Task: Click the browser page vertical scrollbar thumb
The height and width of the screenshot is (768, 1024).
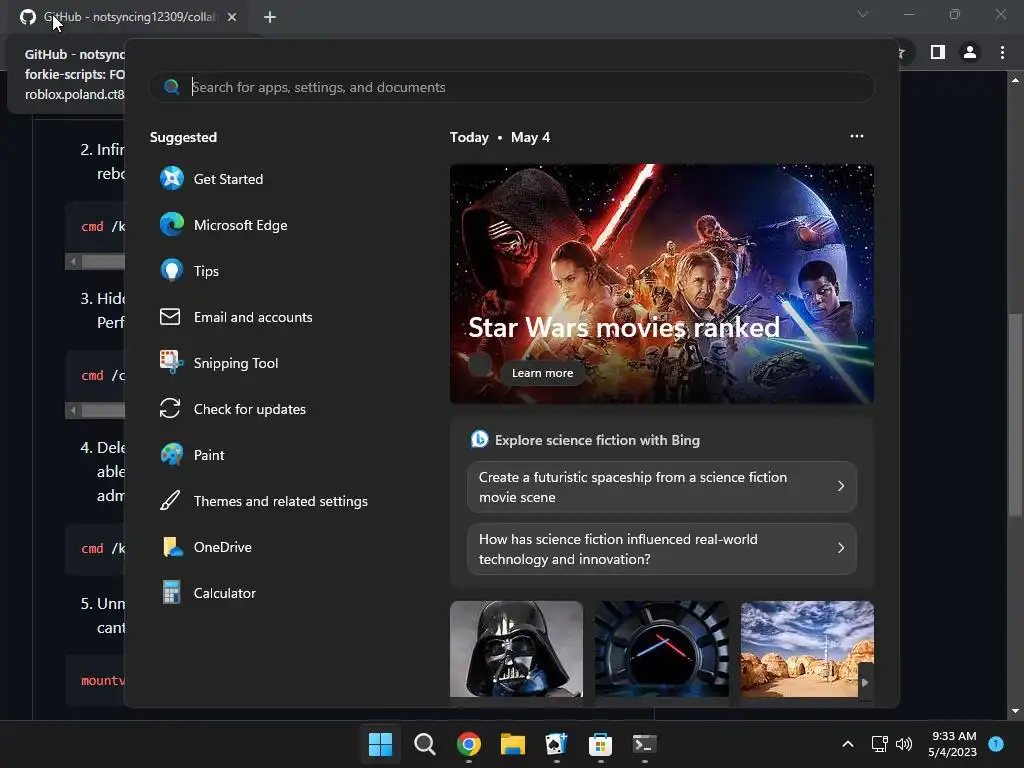Action: coord(1015,415)
